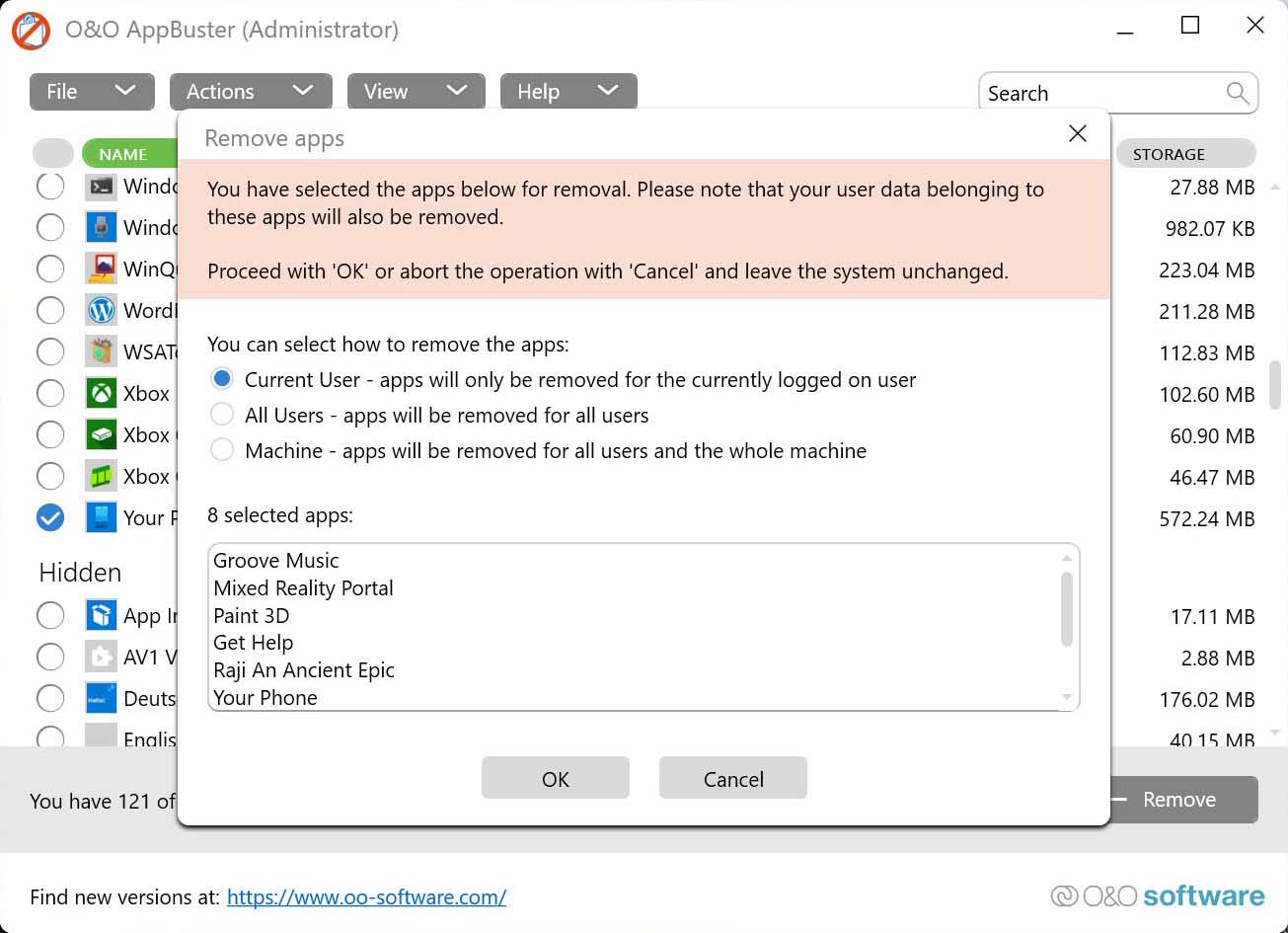The width and height of the screenshot is (1288, 933).
Task: Click the O&O AppBuster logo icon
Action: (x=31, y=31)
